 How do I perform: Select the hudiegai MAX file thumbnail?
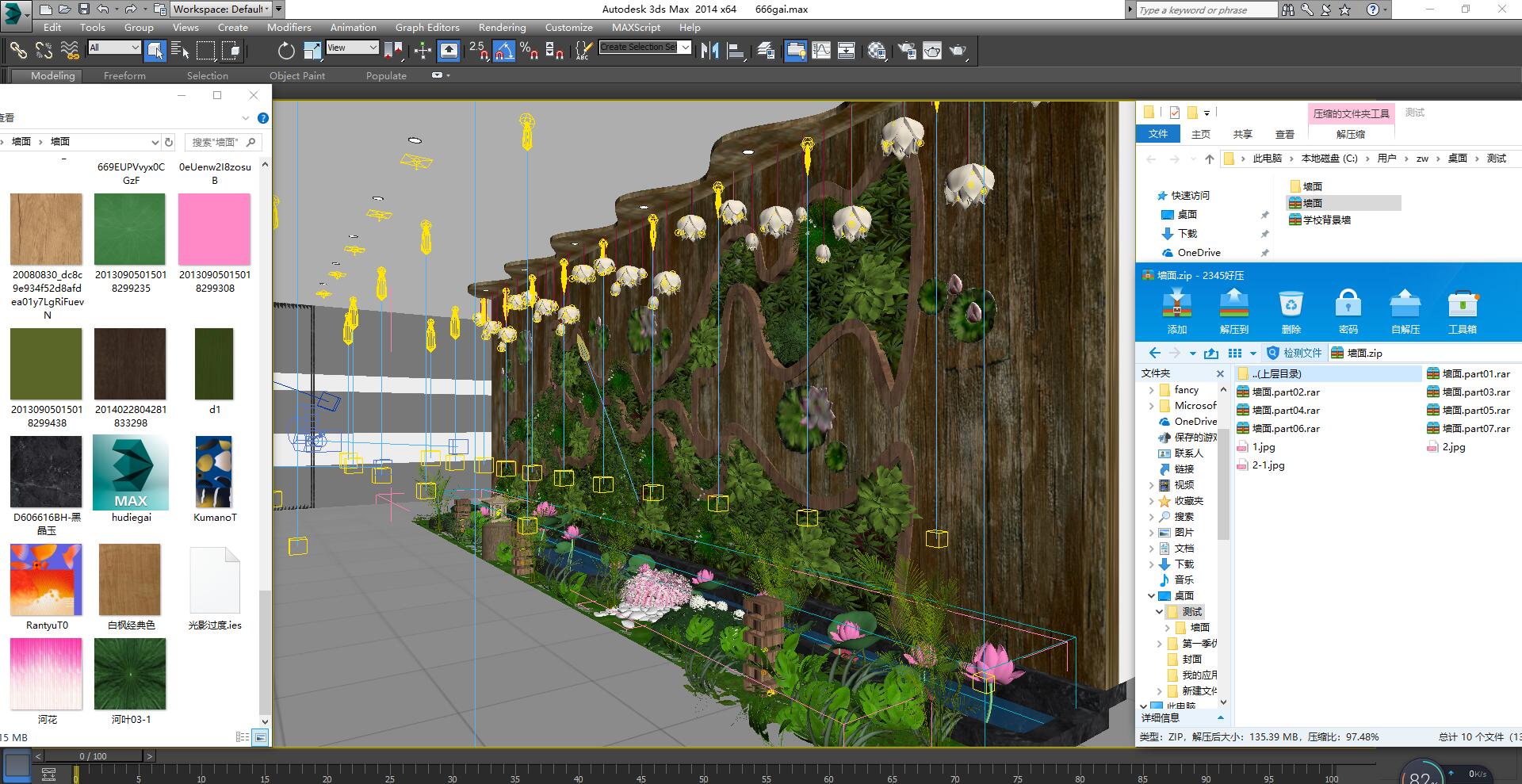131,472
